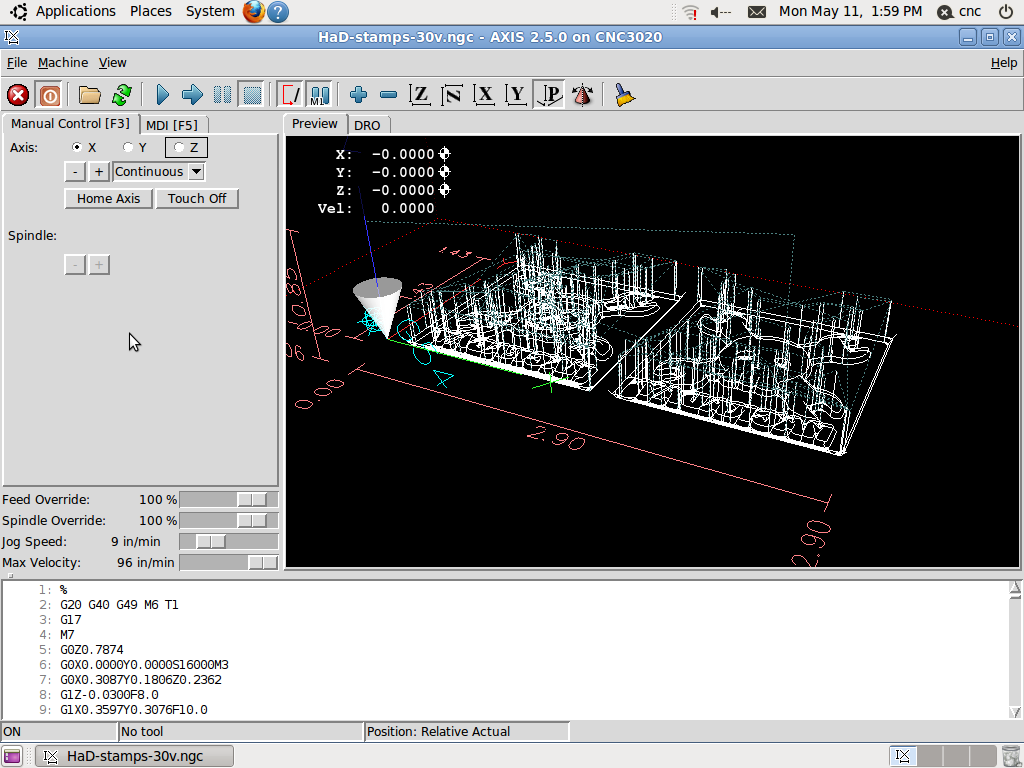The width and height of the screenshot is (1024, 768).
Task: Open the Machine menu
Action: (x=63, y=62)
